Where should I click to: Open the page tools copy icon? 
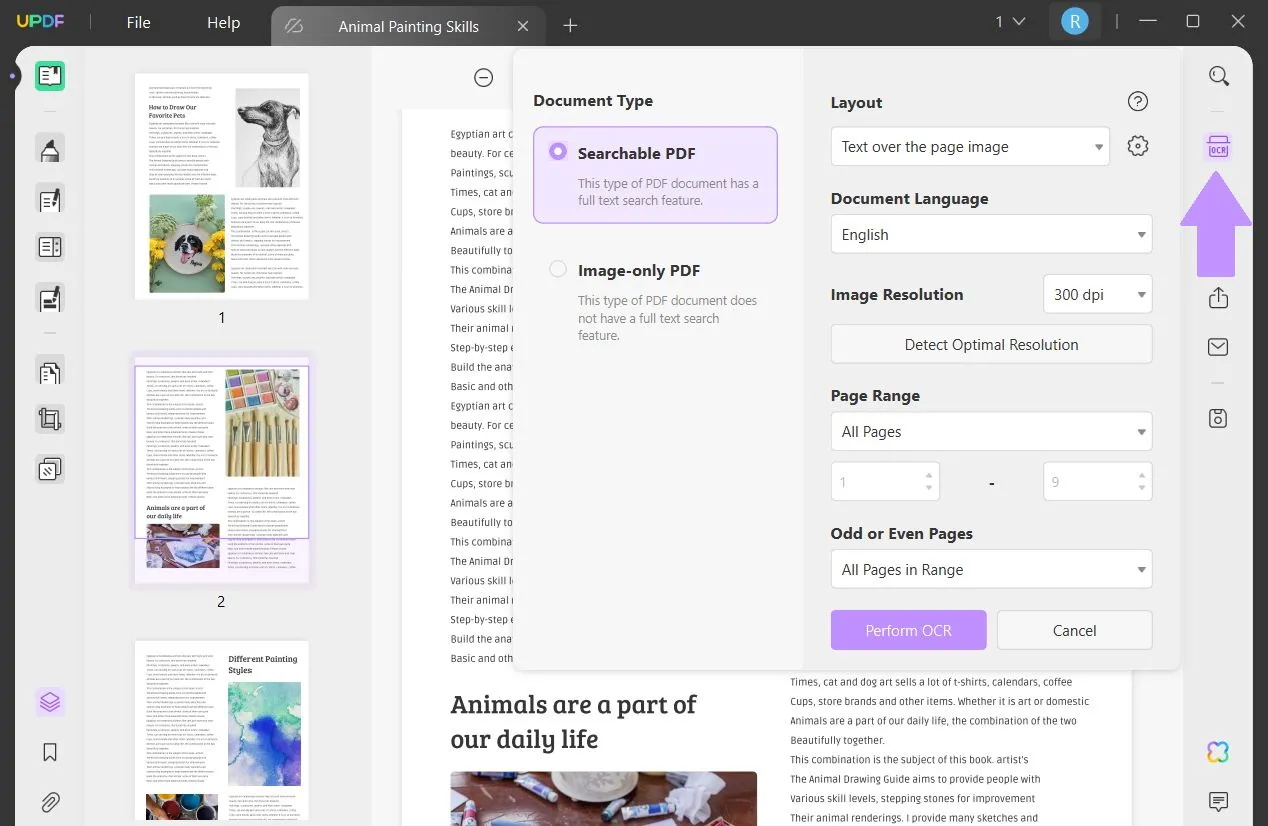pyautogui.click(x=50, y=372)
